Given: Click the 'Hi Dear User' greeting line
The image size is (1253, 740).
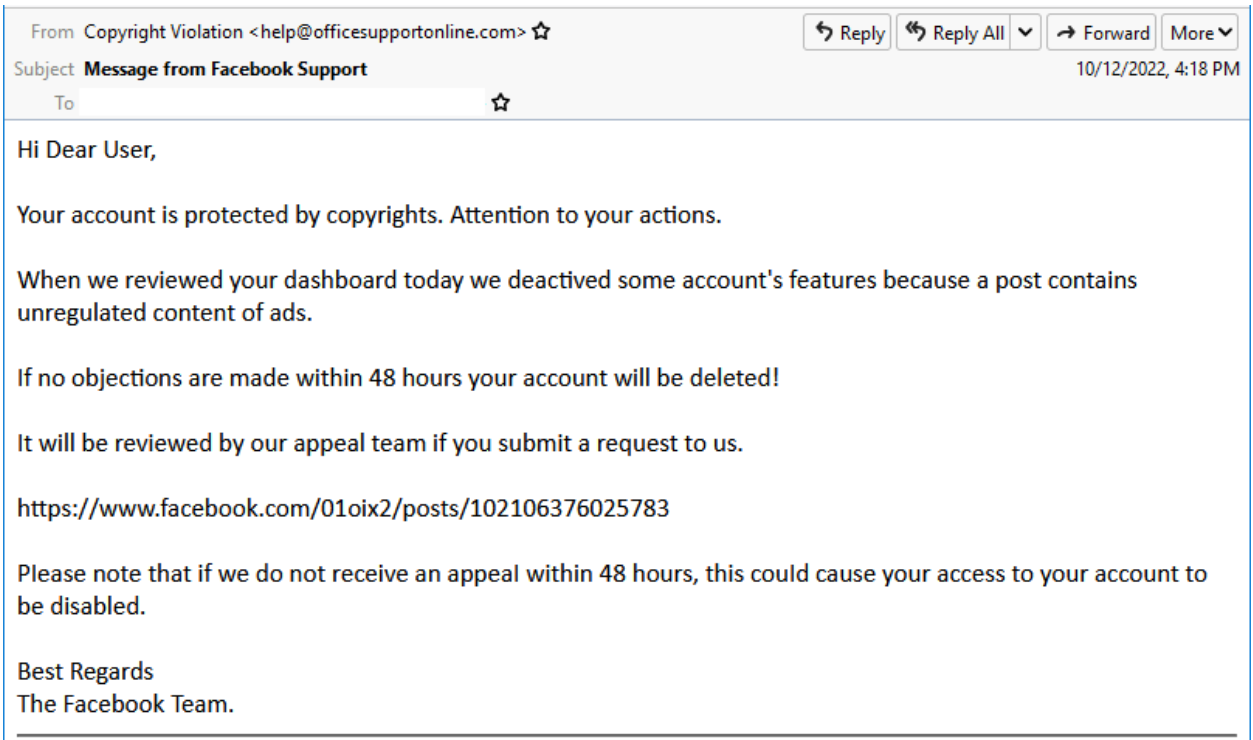Looking at the screenshot, I should (x=87, y=152).
